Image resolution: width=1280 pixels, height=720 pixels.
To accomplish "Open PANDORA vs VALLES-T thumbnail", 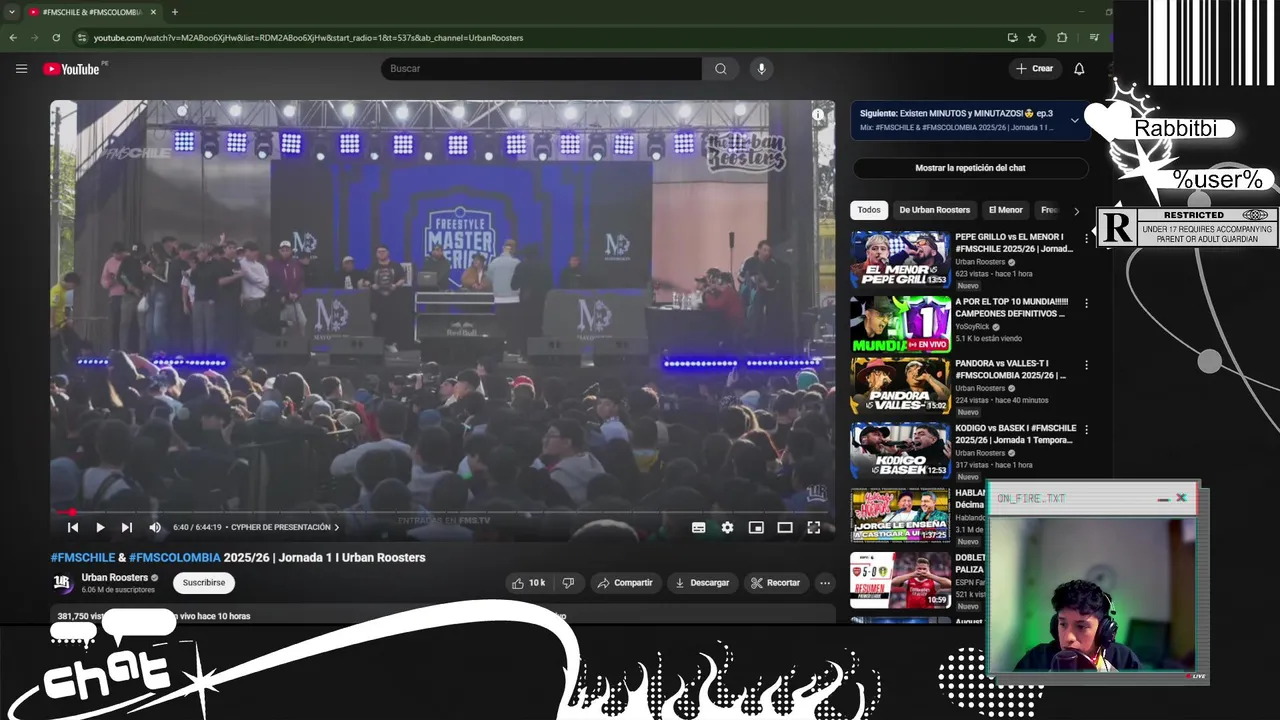I will point(900,386).
